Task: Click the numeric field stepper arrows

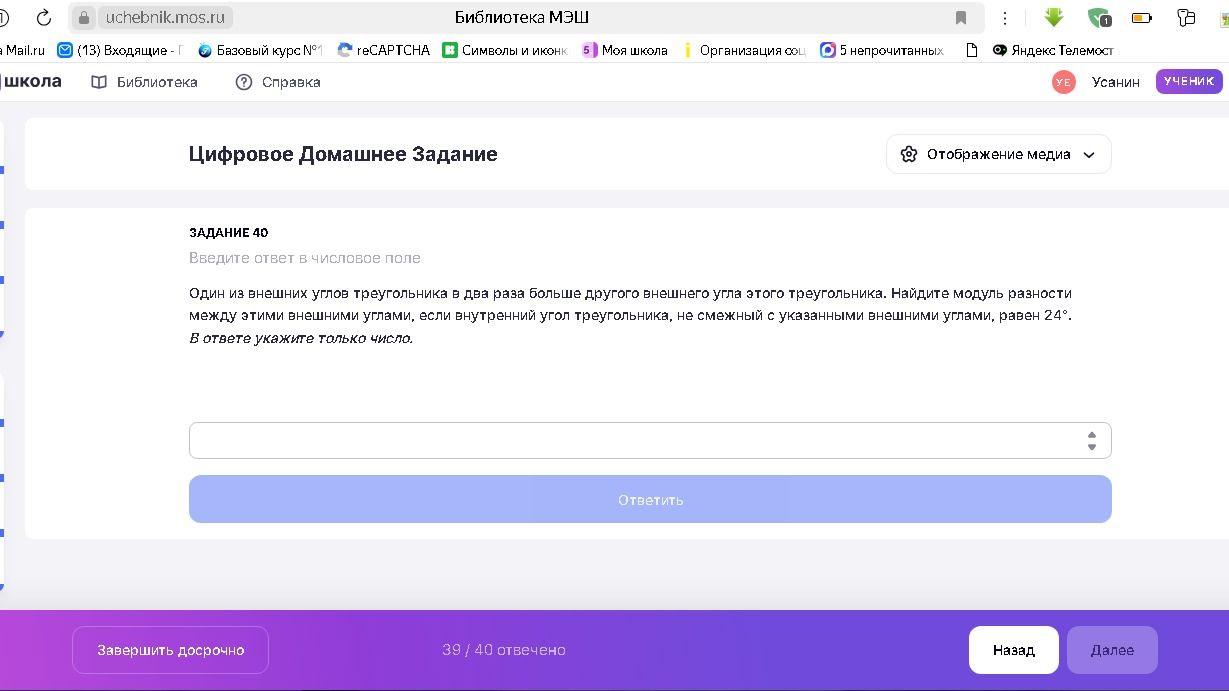Action: tap(1091, 441)
